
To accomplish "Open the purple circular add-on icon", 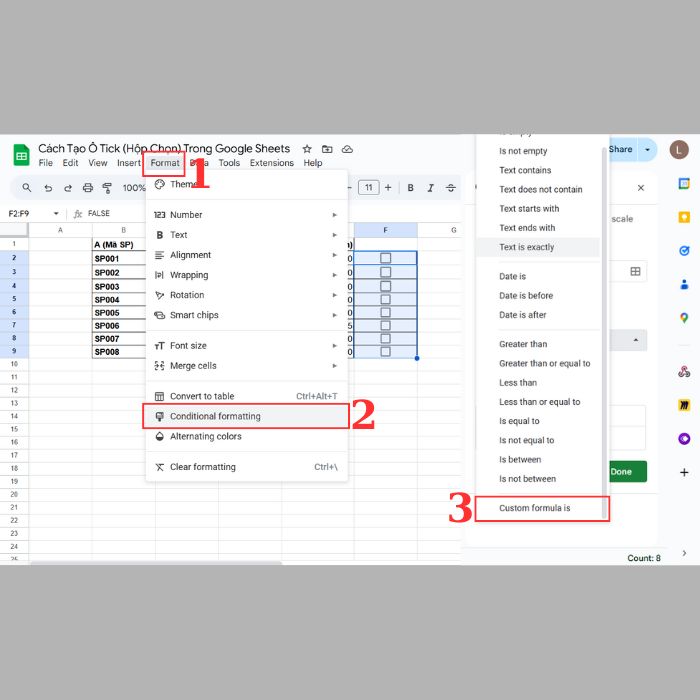I will pos(684,438).
